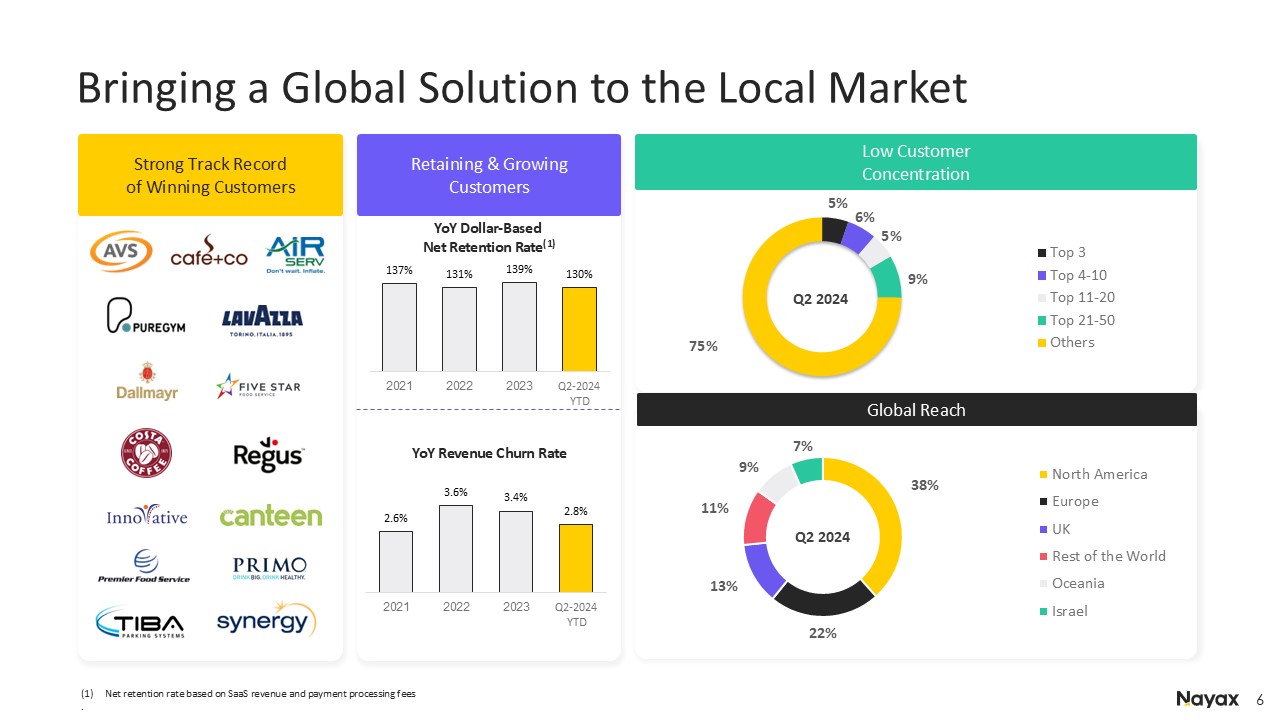Select the Rest of the World legend swatch
1280x720 pixels.
coord(1044,556)
